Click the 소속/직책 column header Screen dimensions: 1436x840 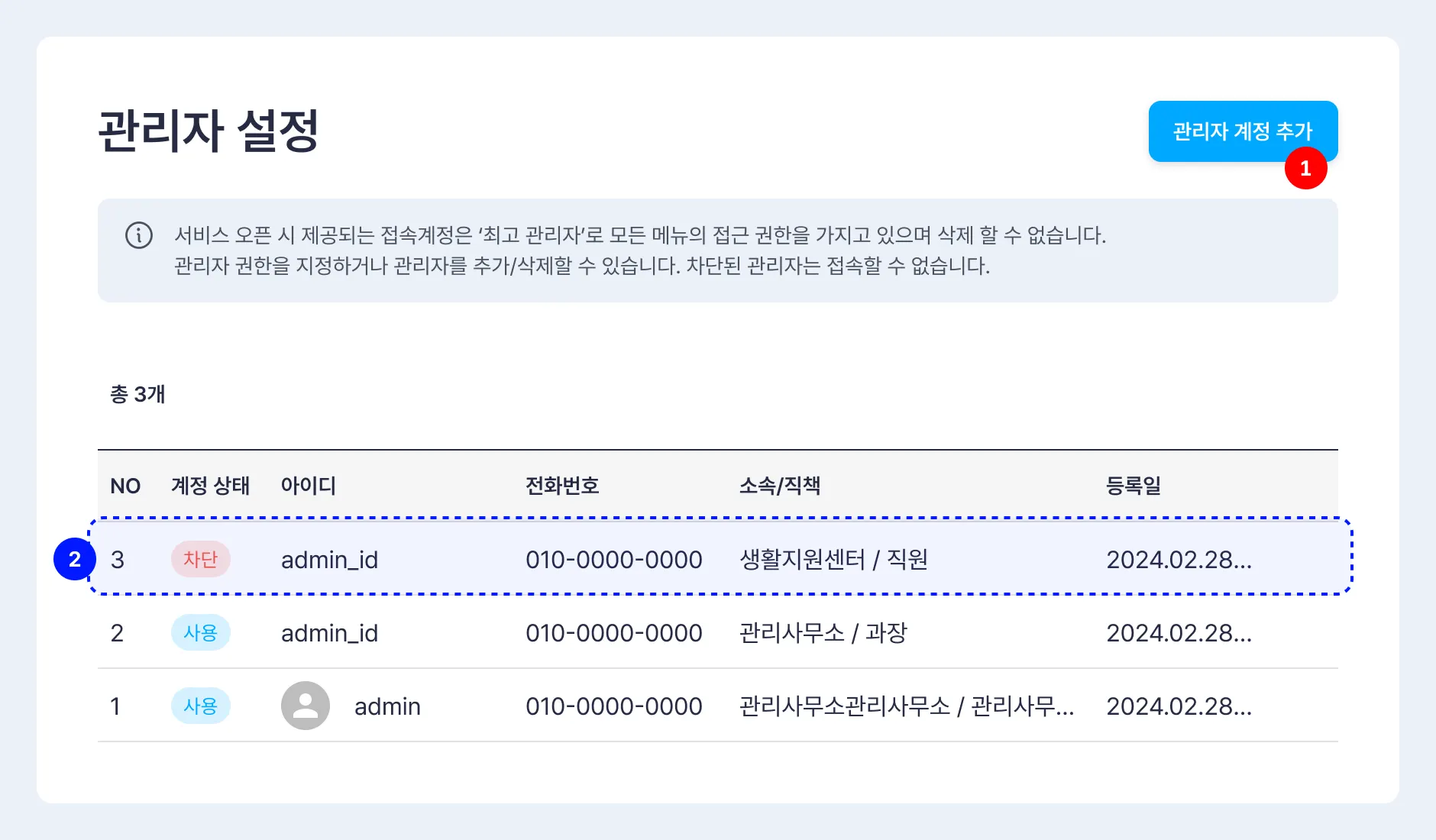779,486
